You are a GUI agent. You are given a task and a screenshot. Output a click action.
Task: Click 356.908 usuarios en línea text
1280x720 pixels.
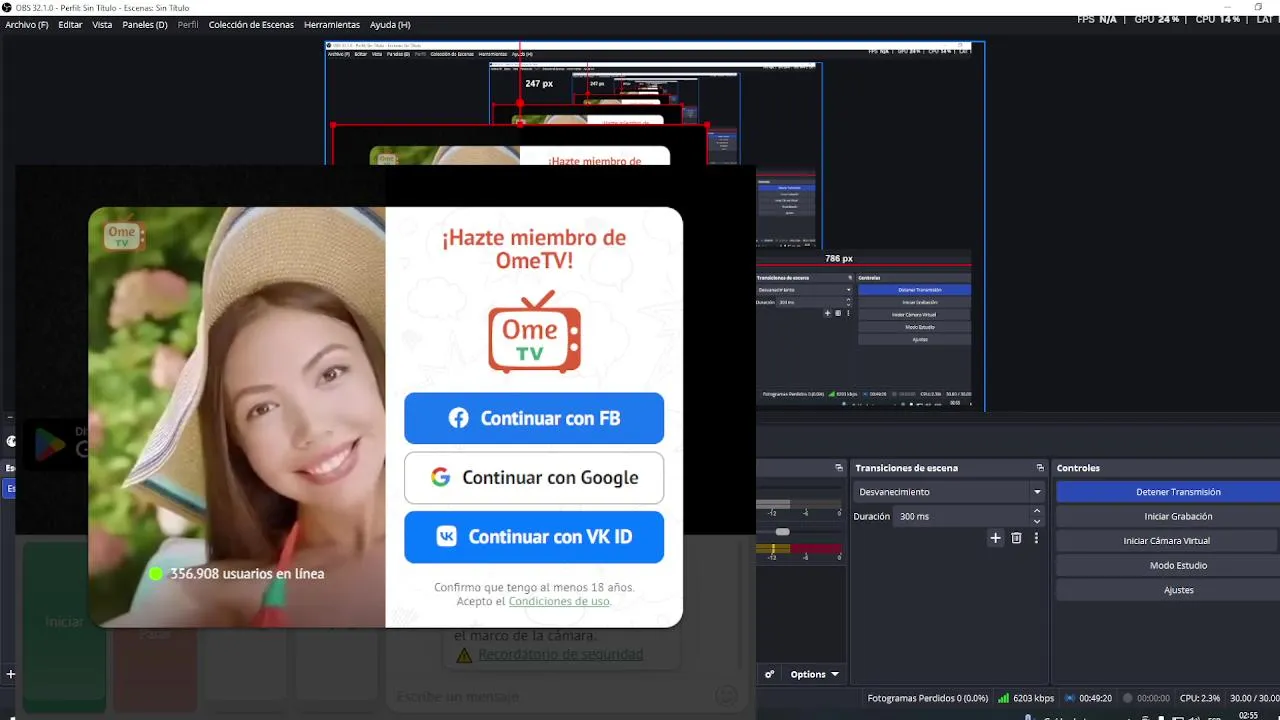[x=247, y=574]
